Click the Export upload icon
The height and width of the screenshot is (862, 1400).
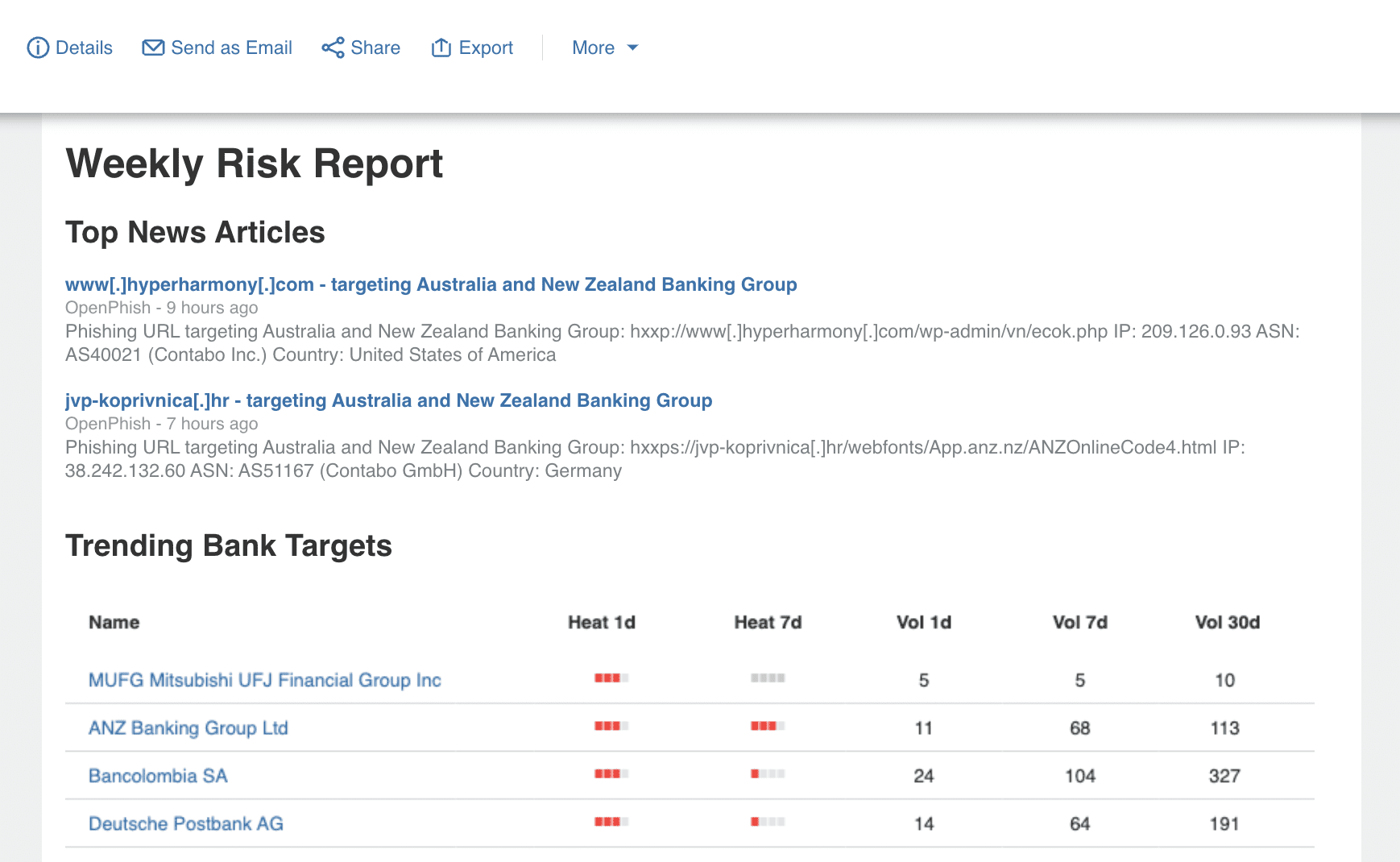coord(441,48)
